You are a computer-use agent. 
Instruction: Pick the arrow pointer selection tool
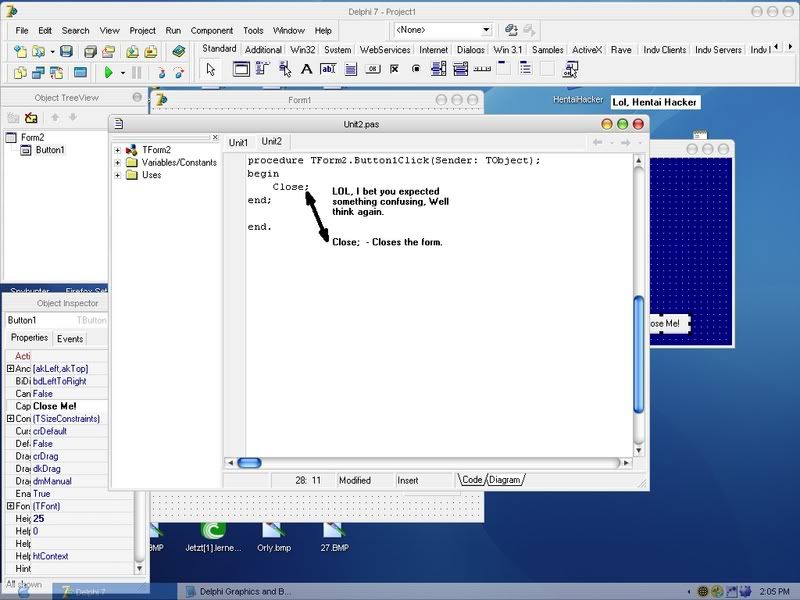210,69
